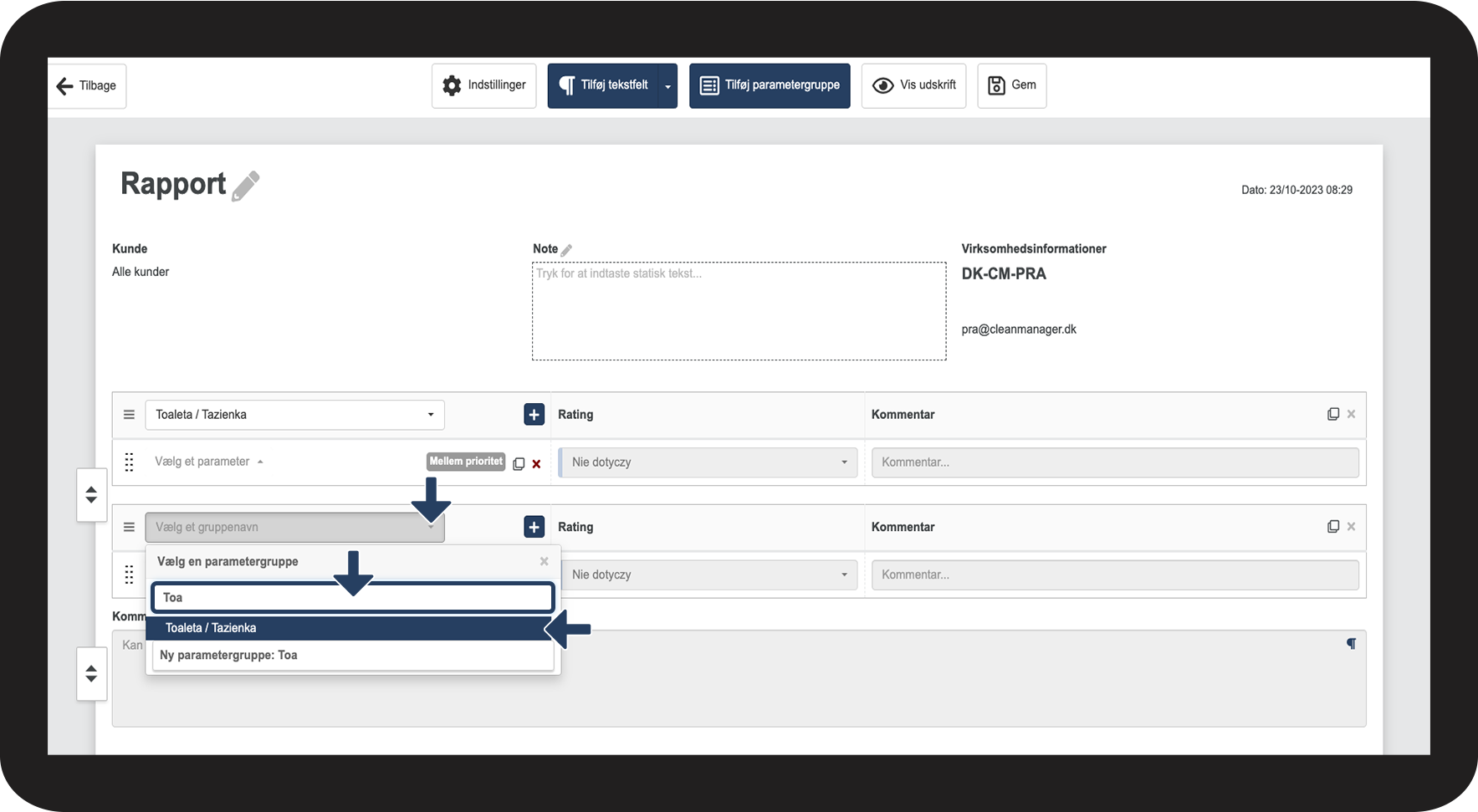Duplicate the Toaleta / Tazienka parameter group
Image resolution: width=1478 pixels, height=812 pixels.
coord(1332,415)
